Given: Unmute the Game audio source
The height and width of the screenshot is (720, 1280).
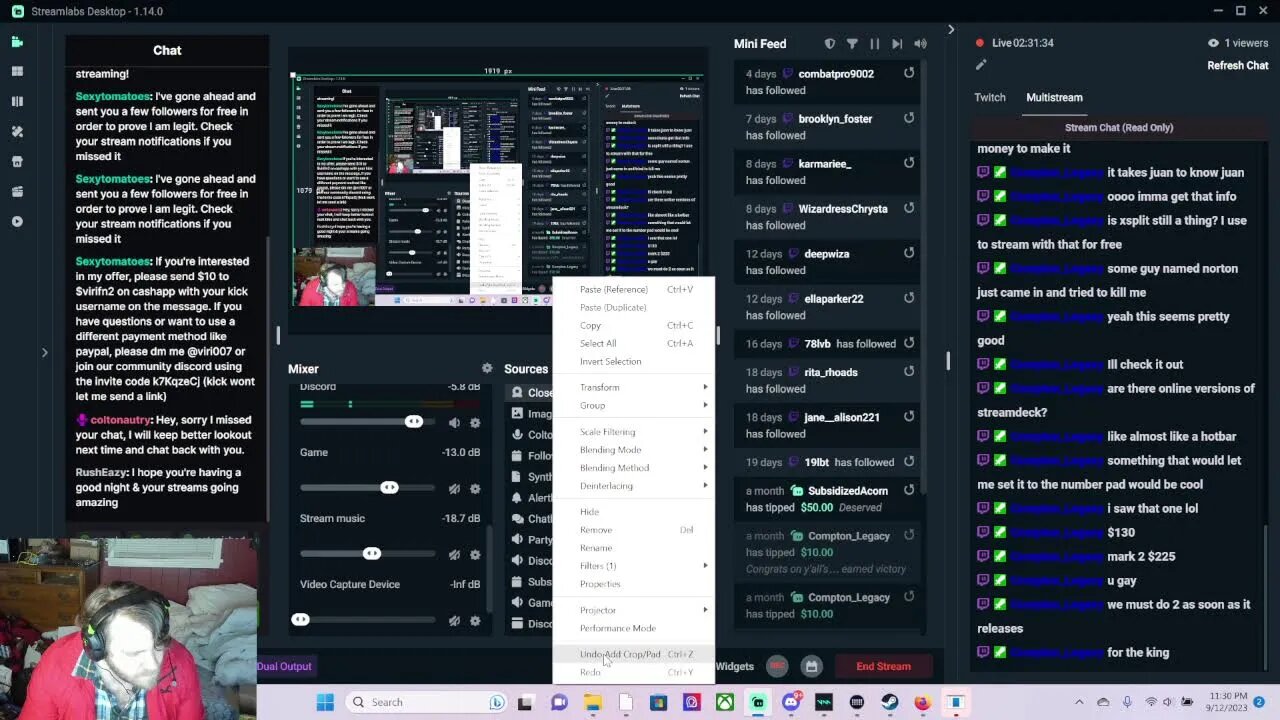Looking at the screenshot, I should coord(454,489).
